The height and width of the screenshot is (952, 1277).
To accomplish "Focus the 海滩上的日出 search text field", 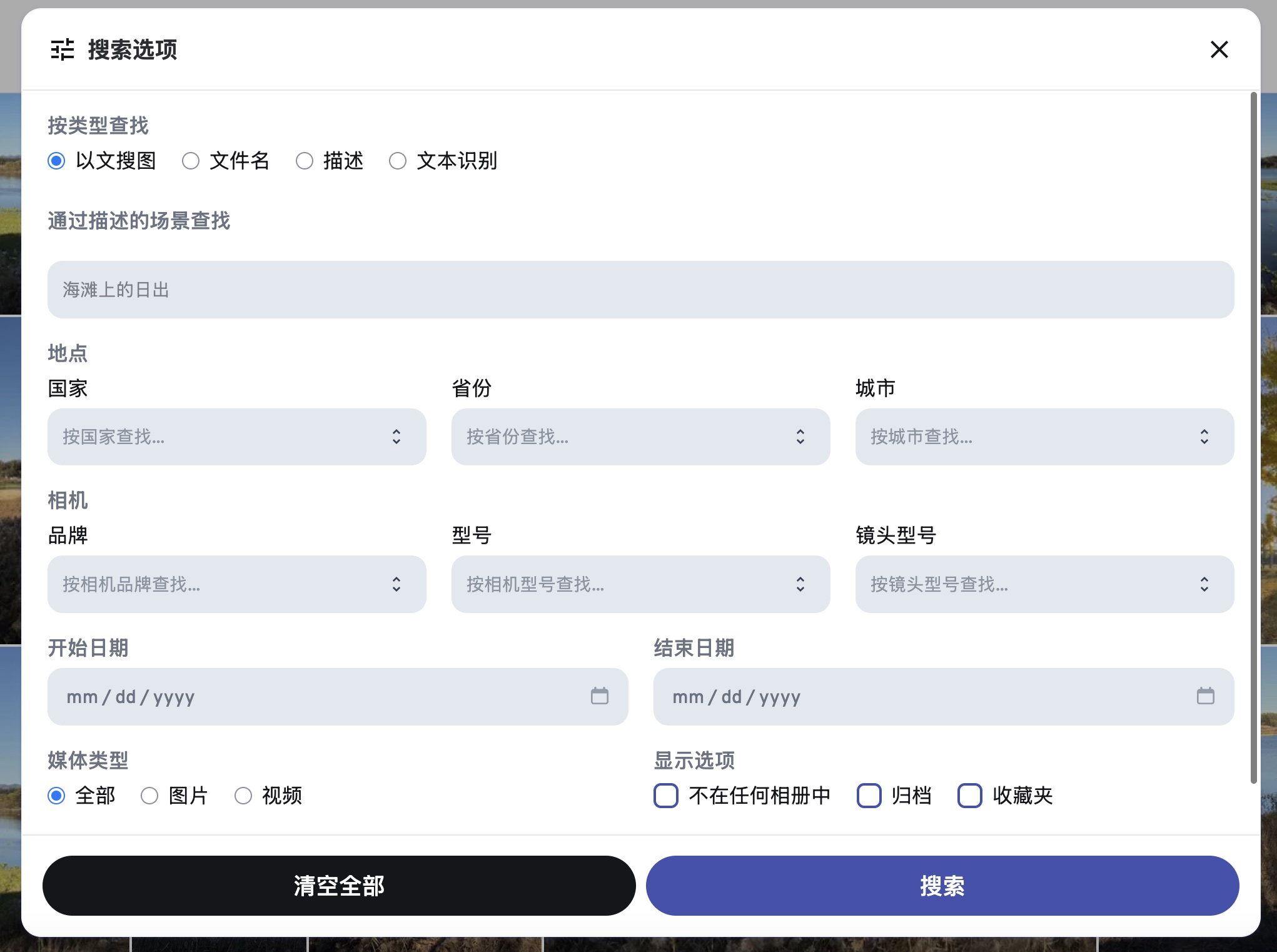I will point(640,290).
